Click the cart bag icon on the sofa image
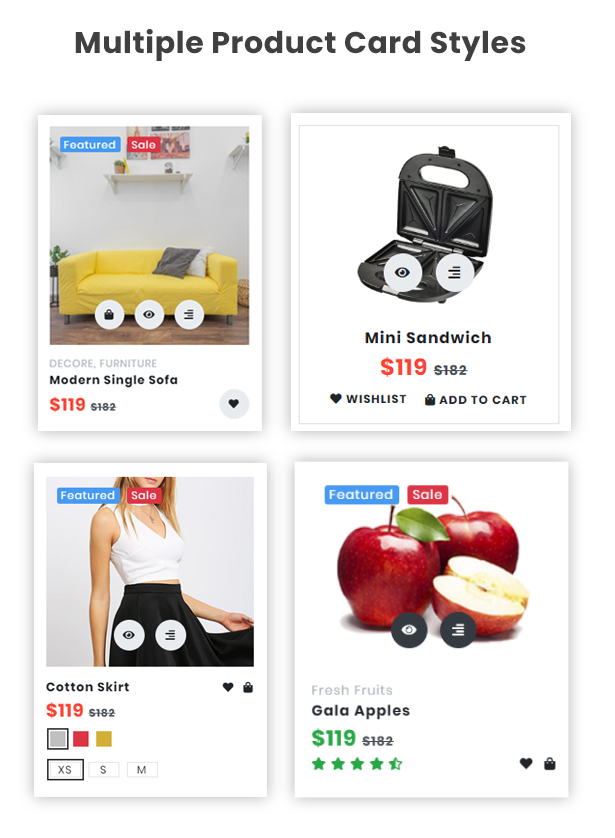Screen dimensions: 615x838 point(109,315)
